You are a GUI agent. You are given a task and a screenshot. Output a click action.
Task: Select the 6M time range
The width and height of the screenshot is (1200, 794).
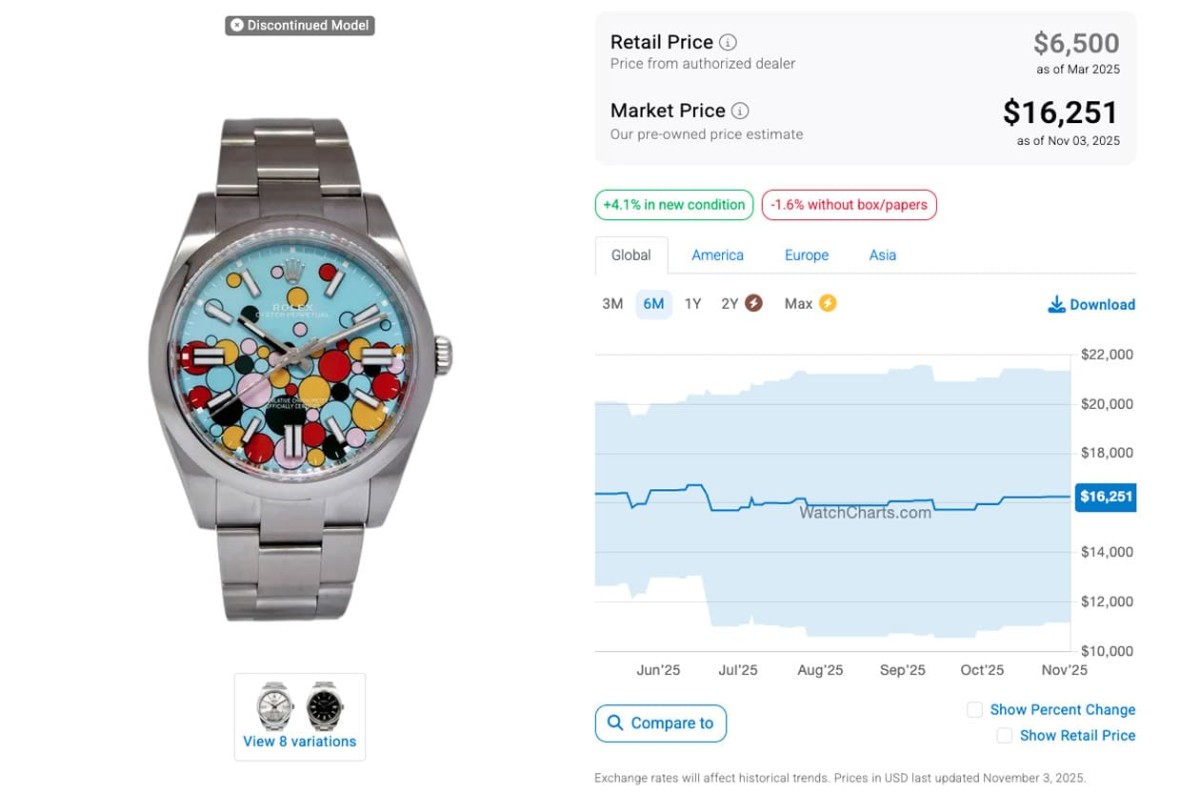point(653,303)
